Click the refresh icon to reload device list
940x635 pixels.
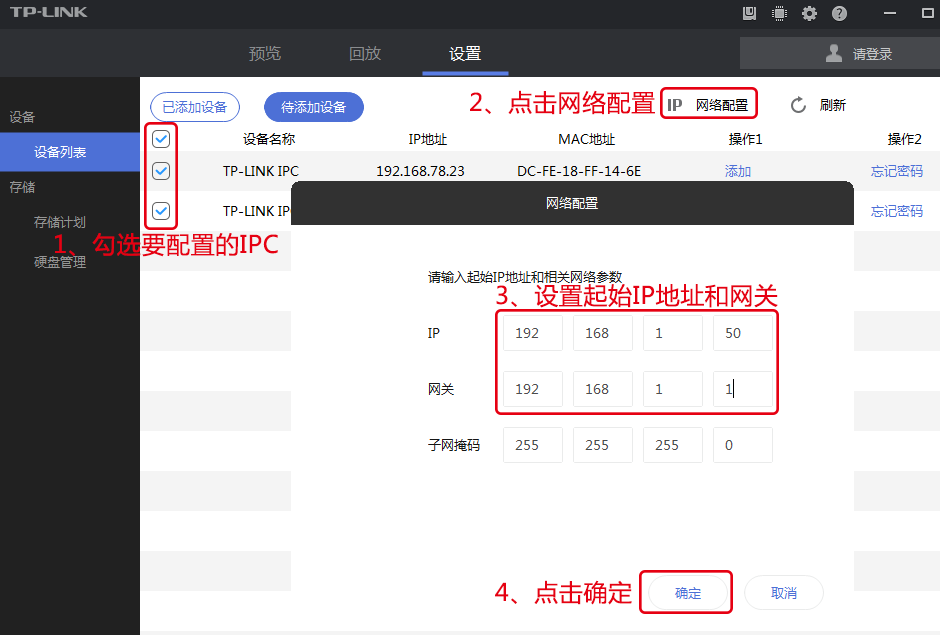pos(797,103)
